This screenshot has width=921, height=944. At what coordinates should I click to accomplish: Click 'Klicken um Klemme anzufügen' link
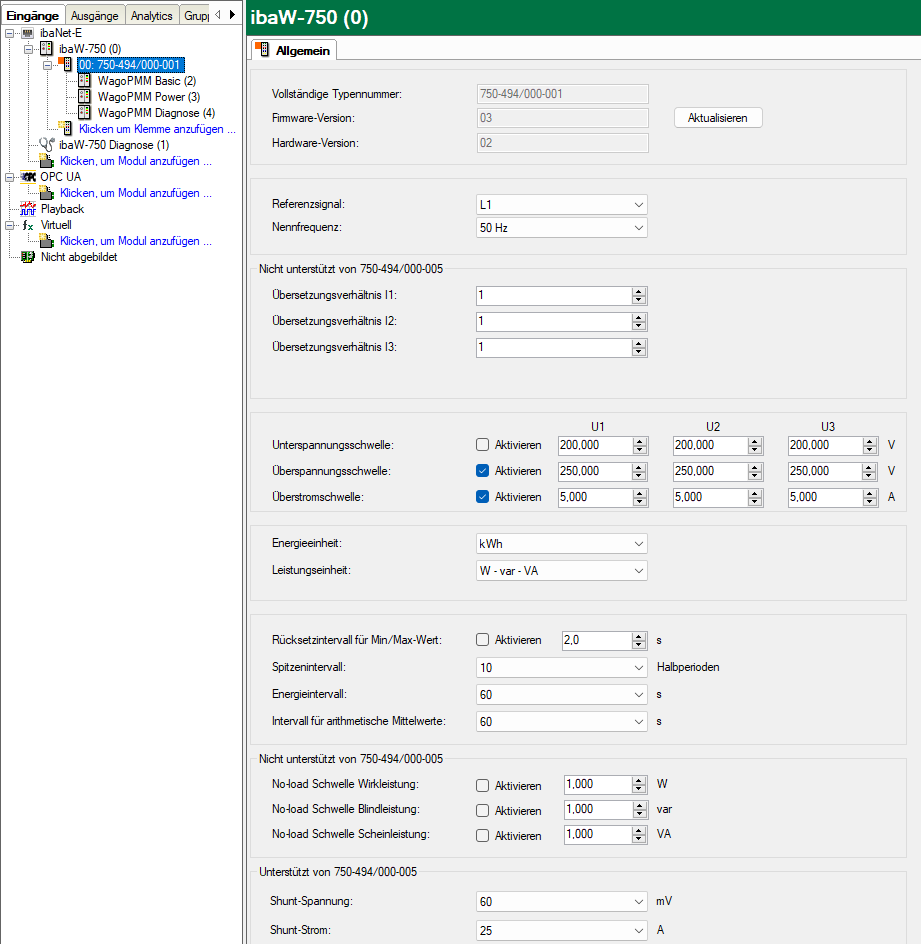coord(157,129)
